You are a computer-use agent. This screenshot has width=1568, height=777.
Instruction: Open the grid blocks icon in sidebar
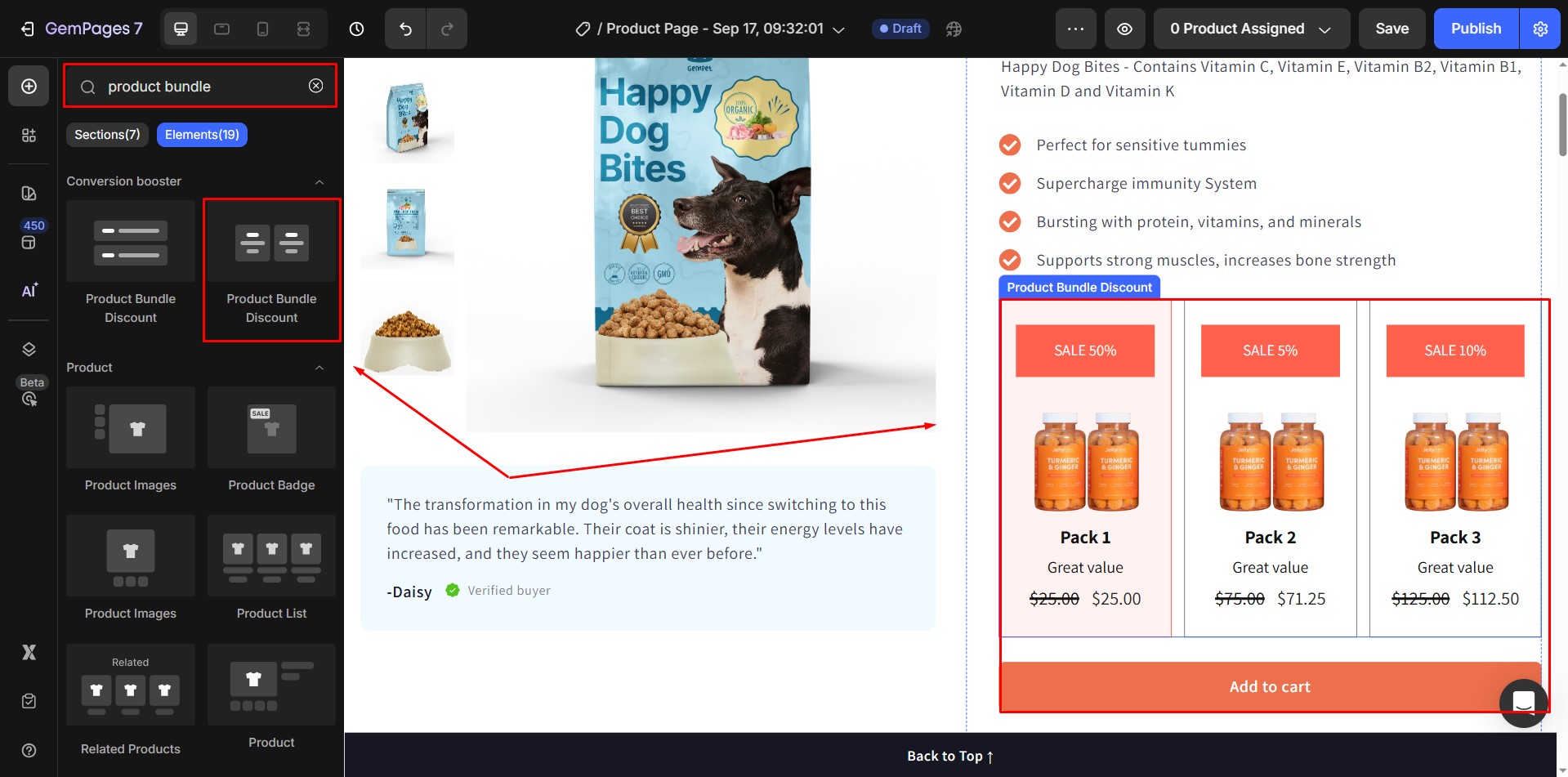[29, 136]
